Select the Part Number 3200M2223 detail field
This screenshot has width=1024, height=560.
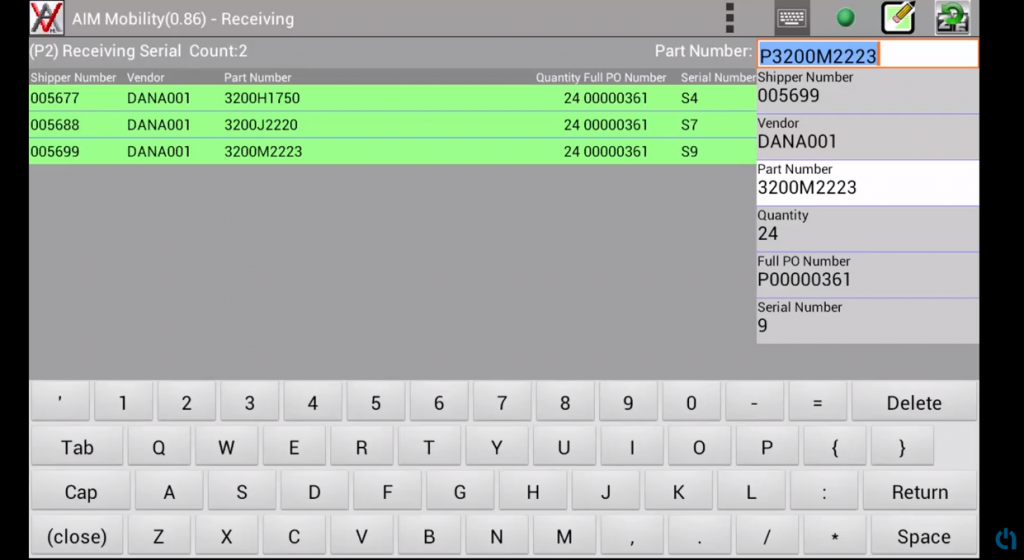867,183
